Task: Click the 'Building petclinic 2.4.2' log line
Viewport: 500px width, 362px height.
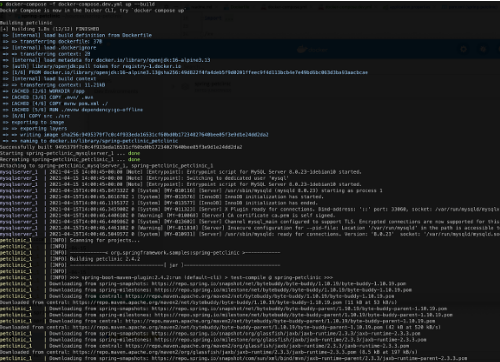Action: [x=105, y=259]
